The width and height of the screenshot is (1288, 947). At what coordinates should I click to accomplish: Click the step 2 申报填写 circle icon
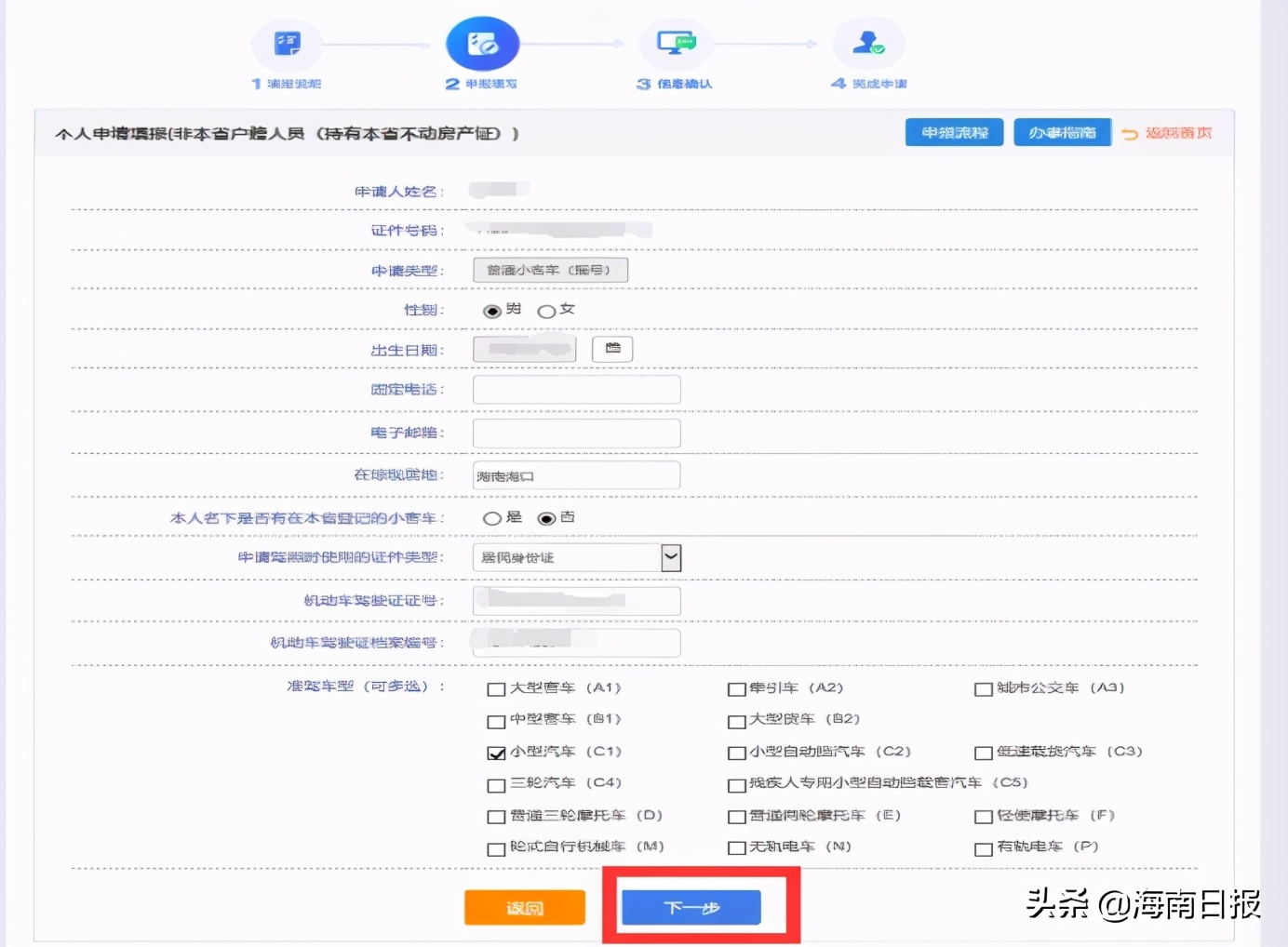[x=482, y=44]
